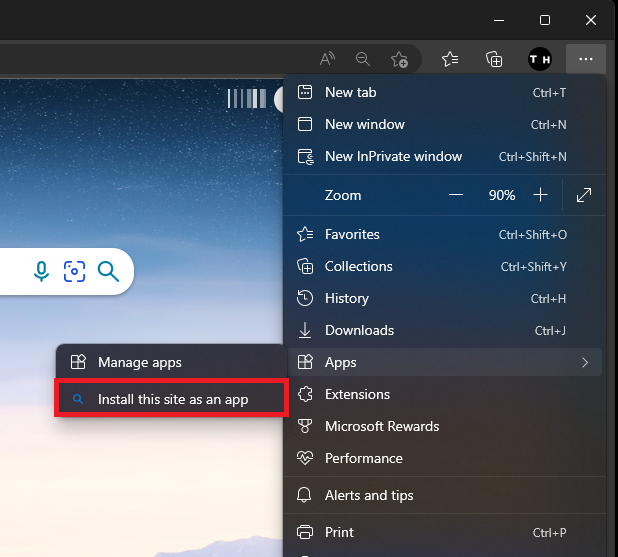Minimize the browser window
Screen dimensions: 618x557
click(499, 20)
